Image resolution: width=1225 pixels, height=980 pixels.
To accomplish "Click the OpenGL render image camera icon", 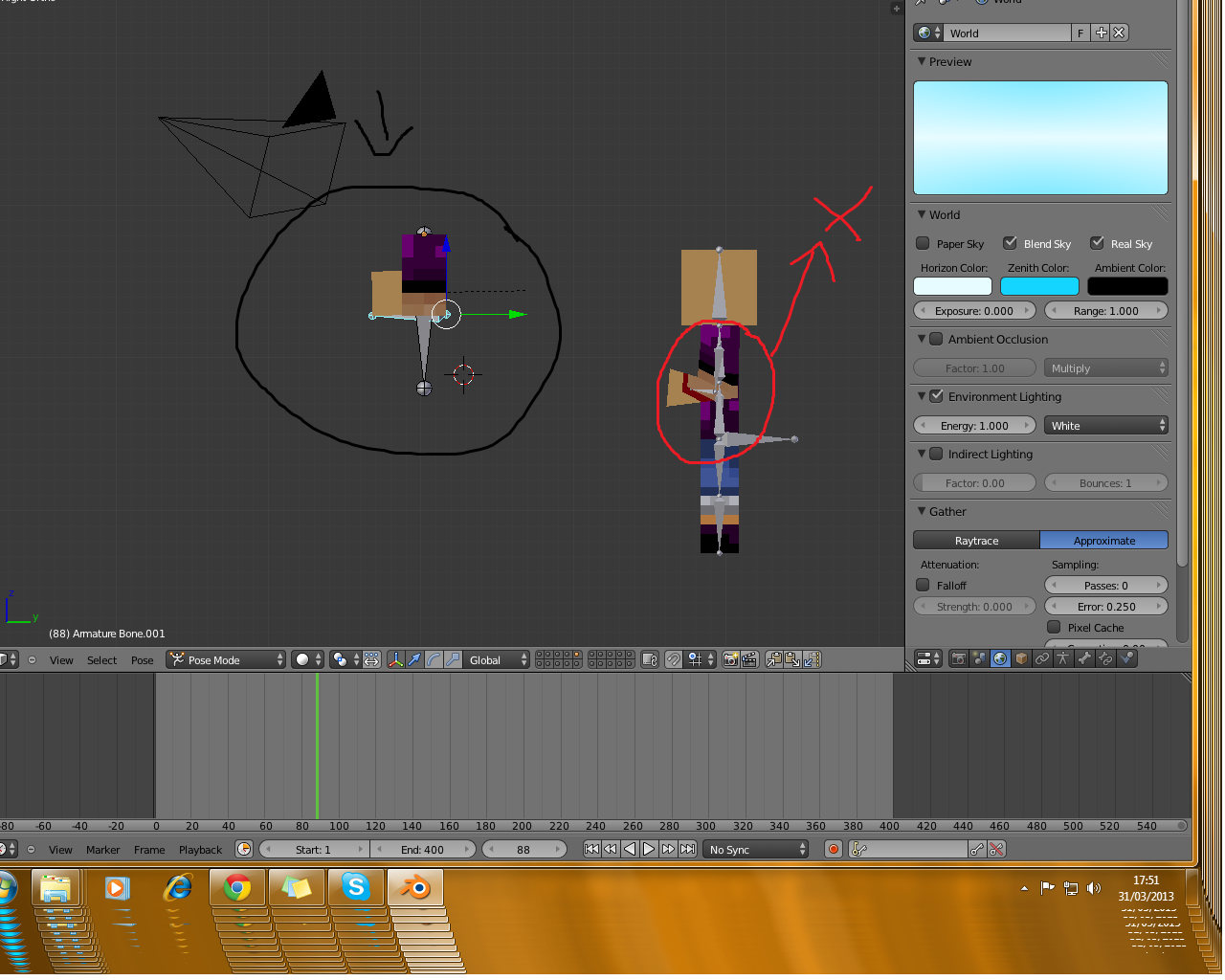I will coord(731,659).
